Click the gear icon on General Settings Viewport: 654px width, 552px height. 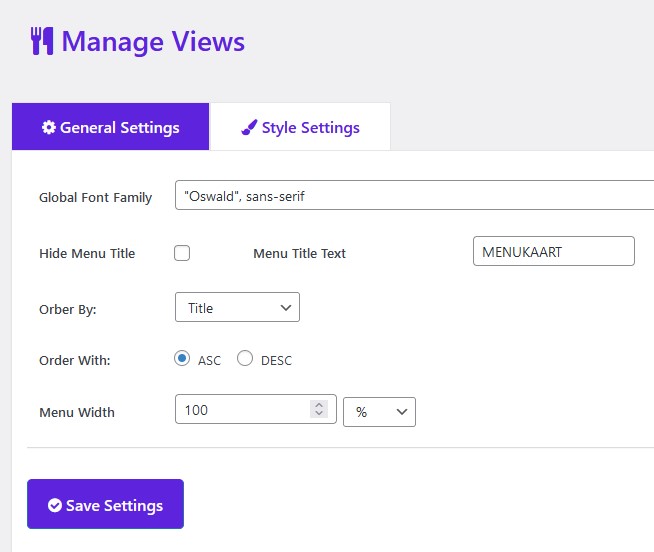click(x=48, y=127)
